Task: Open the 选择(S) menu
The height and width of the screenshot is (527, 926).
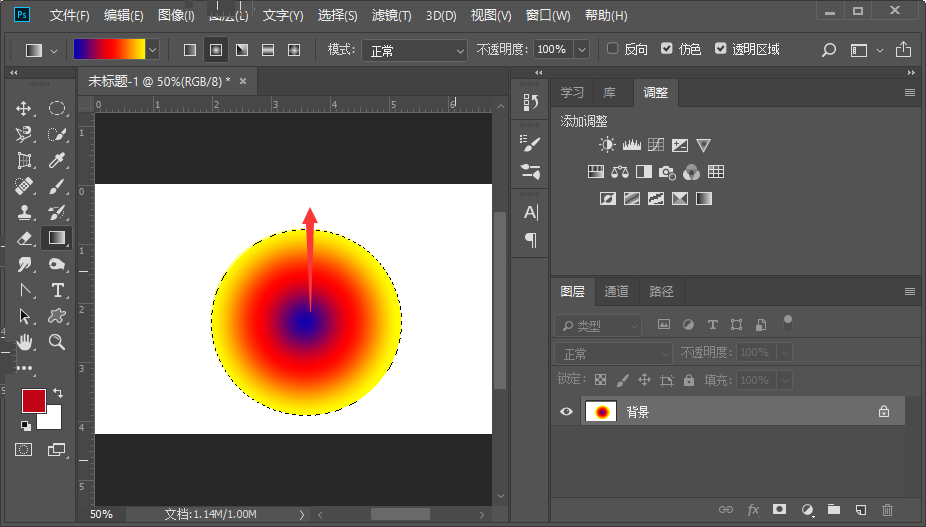Action: [x=337, y=15]
